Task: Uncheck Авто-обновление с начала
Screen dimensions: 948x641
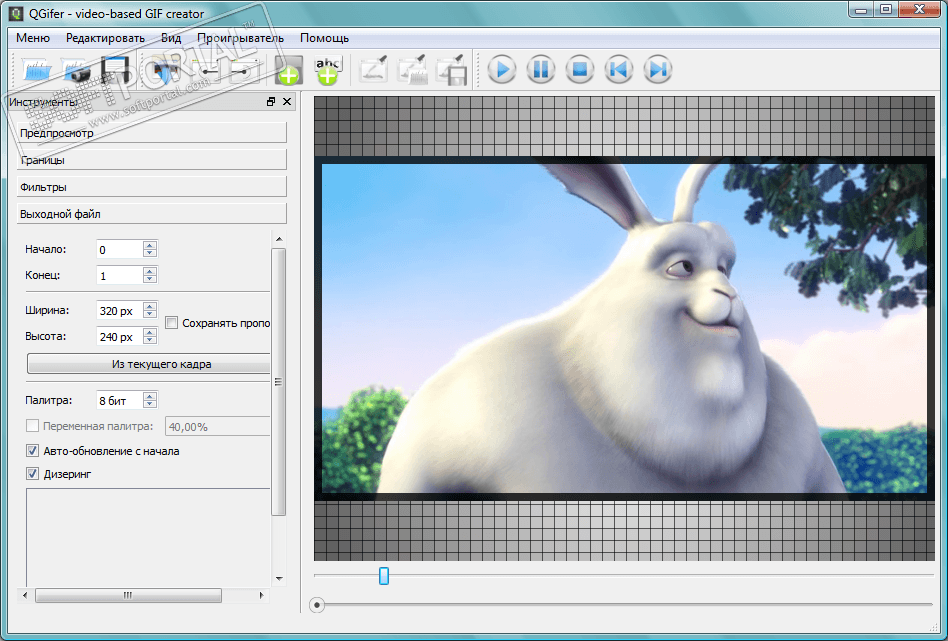Action: 33,451
